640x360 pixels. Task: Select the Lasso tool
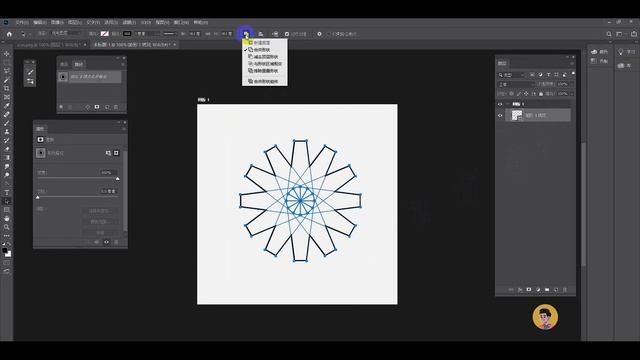pyautogui.click(x=7, y=71)
